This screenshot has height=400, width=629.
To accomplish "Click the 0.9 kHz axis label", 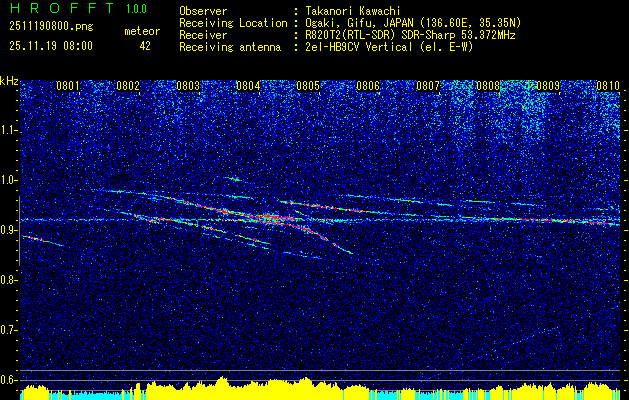I will 8,230.
